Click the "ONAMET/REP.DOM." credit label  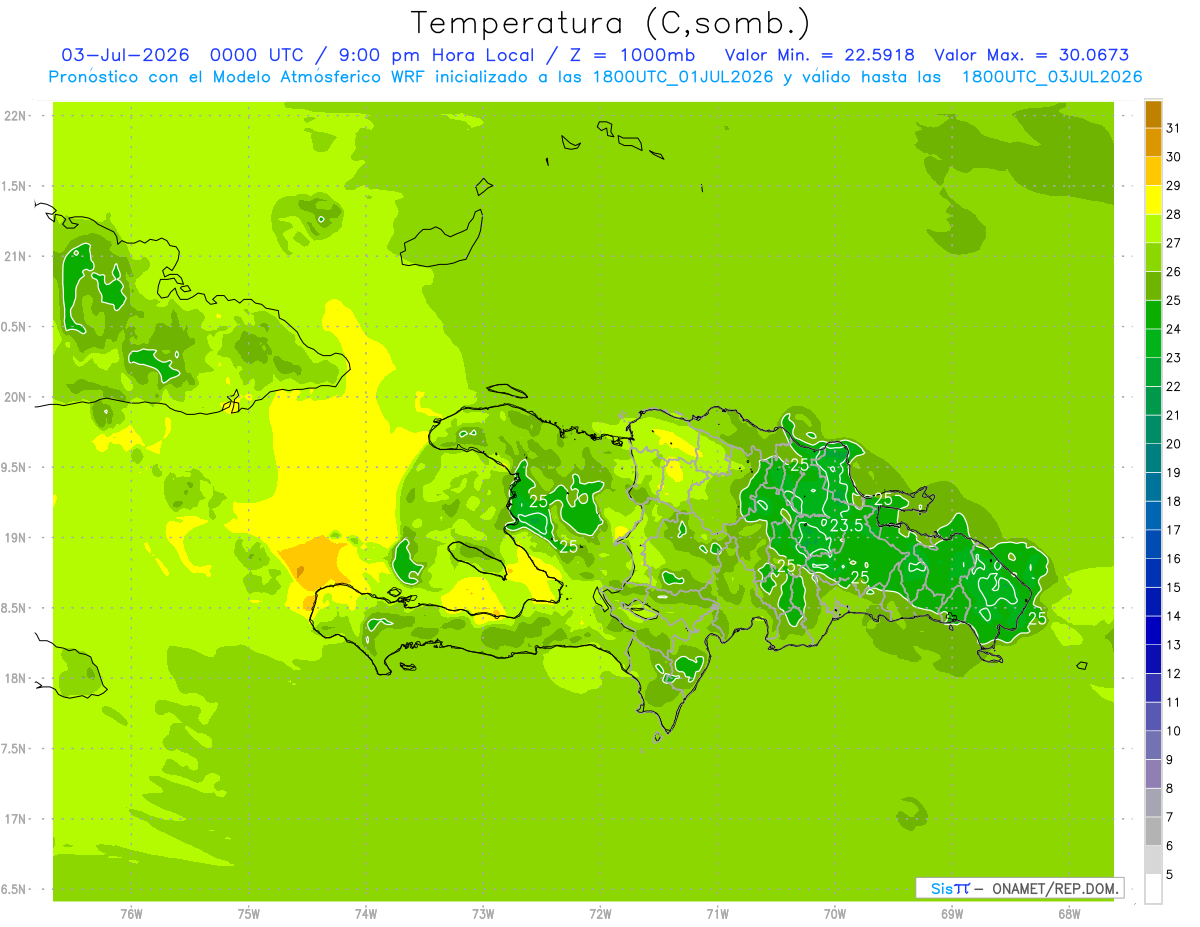click(1054, 888)
